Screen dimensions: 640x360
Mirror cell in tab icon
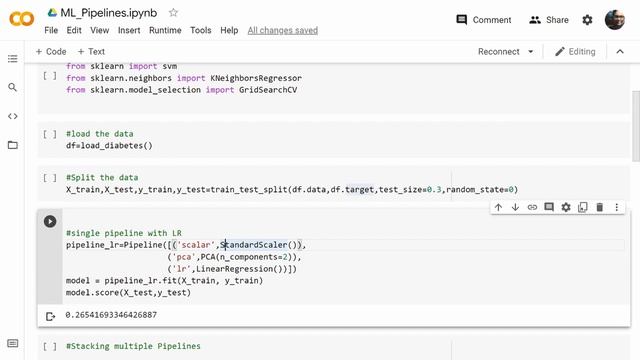click(x=582, y=207)
